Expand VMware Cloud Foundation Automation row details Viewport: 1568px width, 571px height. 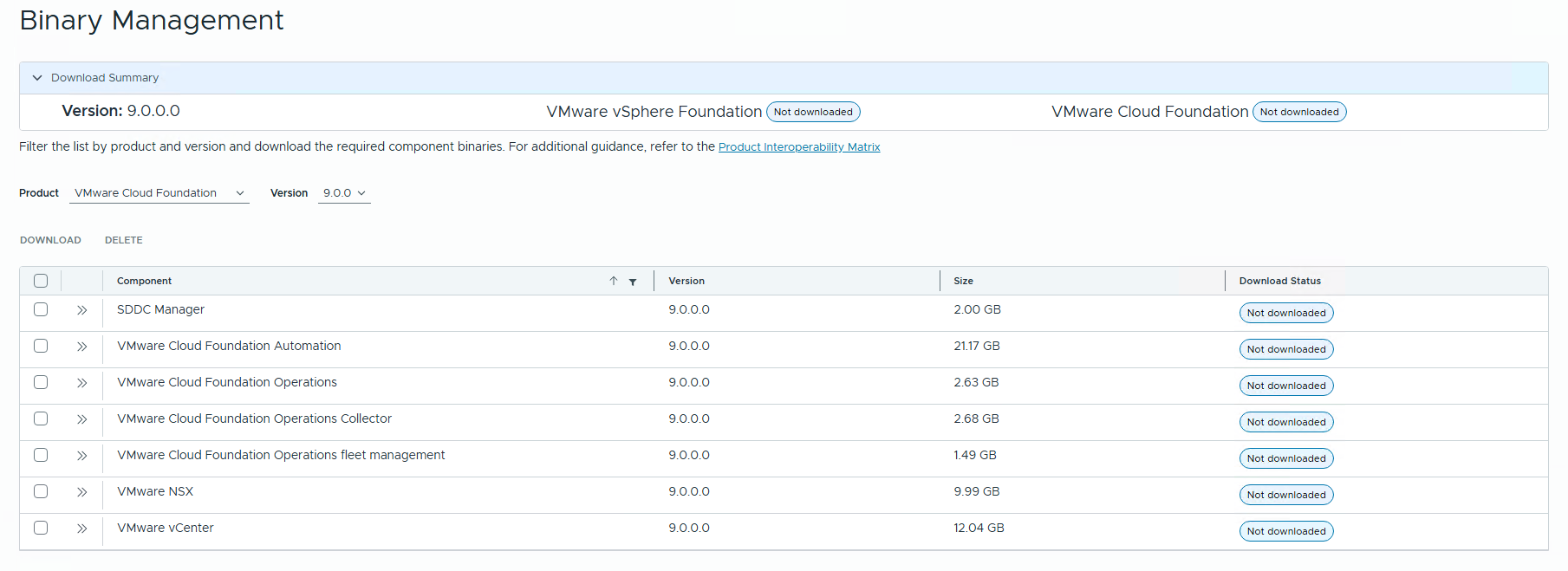pos(82,347)
